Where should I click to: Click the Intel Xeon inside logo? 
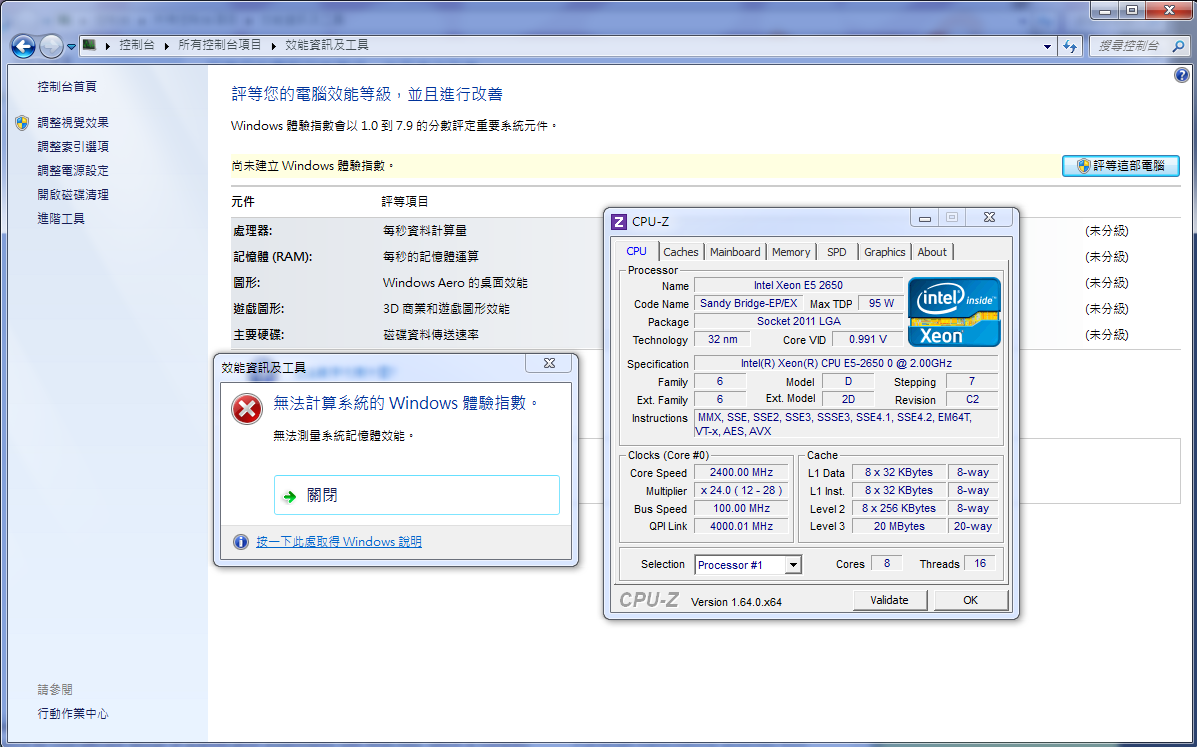954,312
